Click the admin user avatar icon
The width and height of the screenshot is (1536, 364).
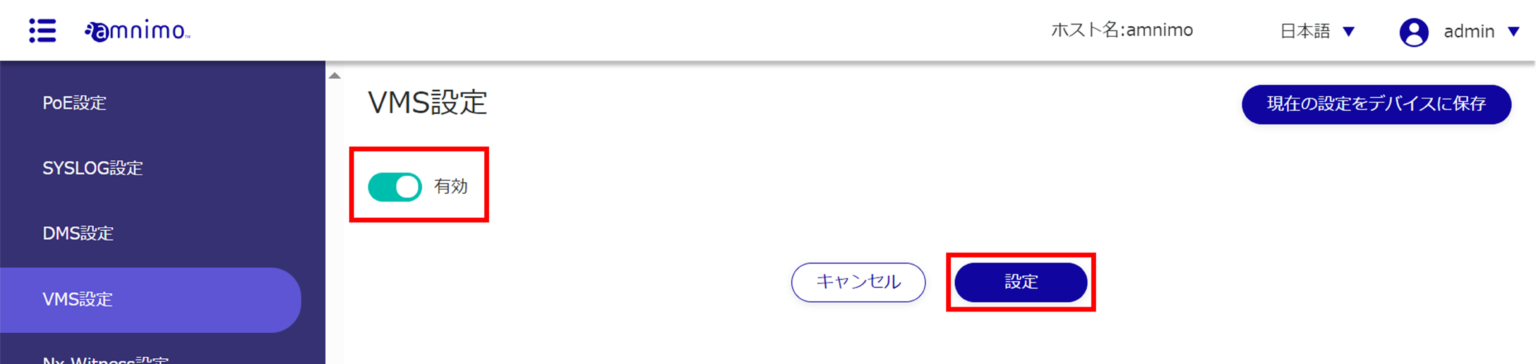pyautogui.click(x=1414, y=32)
